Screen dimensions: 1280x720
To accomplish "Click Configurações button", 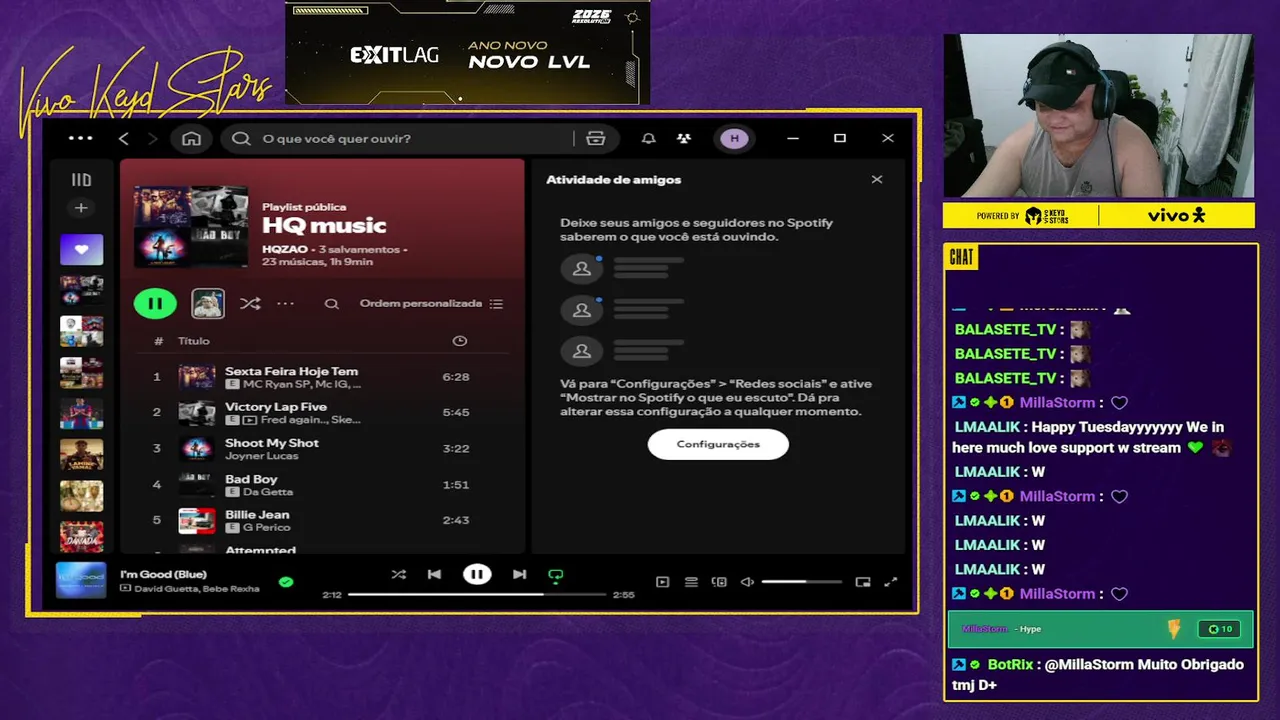I will tap(718, 444).
